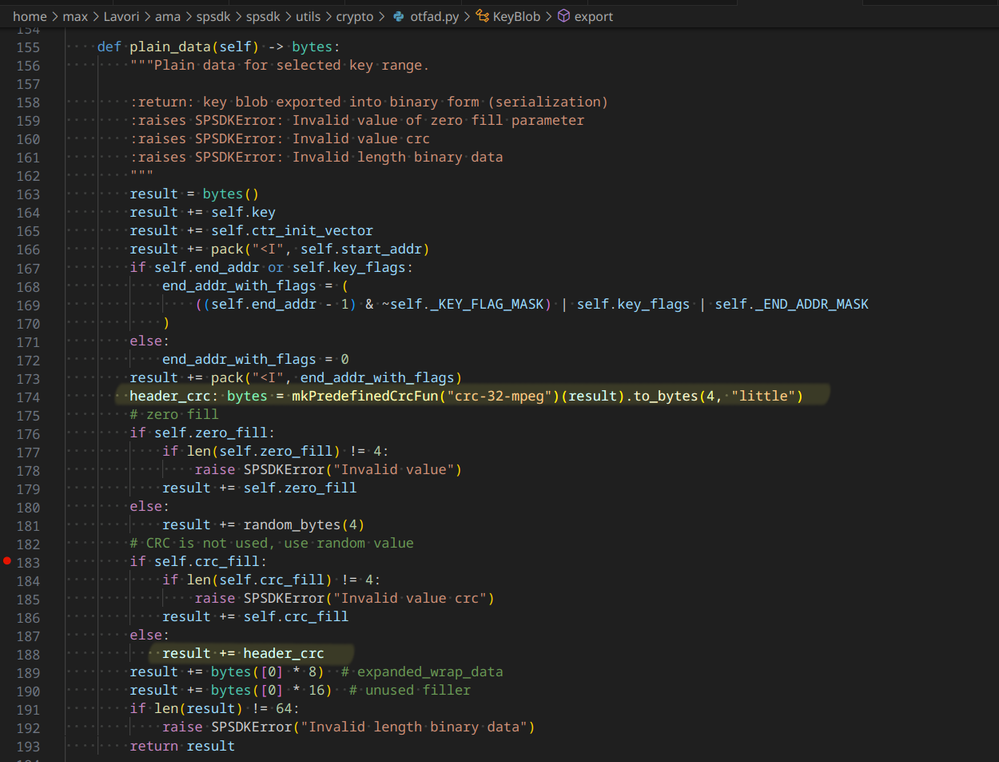This screenshot has width=999, height=762.
Task: Open the 'KeyBlob' class breadcrumb
Action: pos(517,17)
